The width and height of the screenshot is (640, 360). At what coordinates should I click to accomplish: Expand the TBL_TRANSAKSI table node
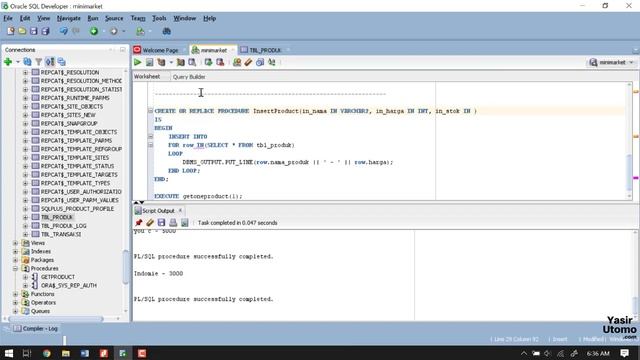[x=25, y=234]
